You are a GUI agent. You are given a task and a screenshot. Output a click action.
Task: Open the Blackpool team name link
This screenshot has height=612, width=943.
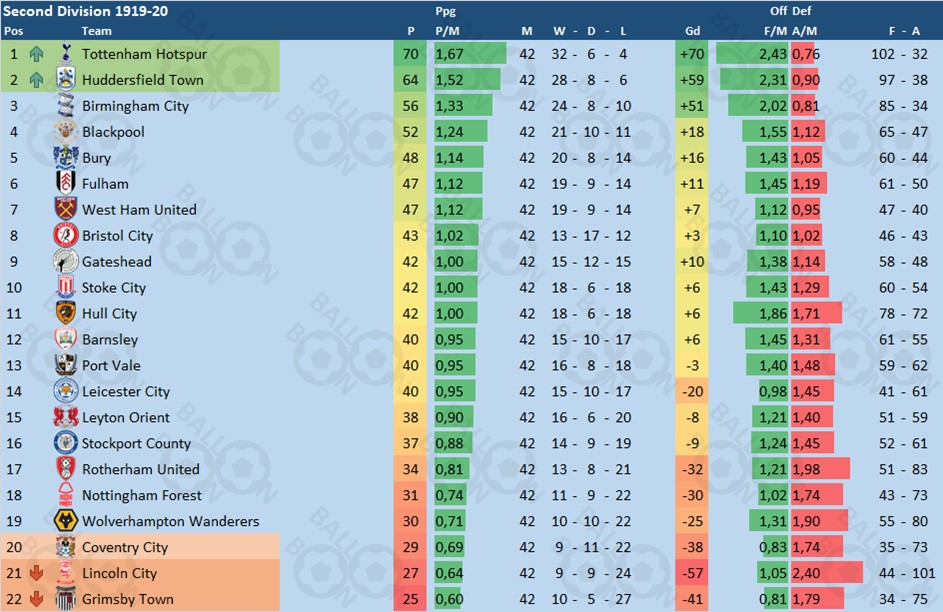pos(113,132)
